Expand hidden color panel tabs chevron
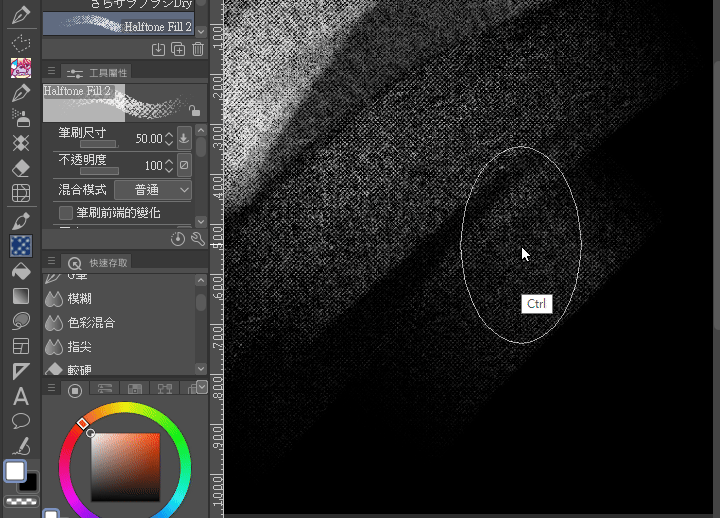This screenshot has height=518, width=720. (x=202, y=387)
